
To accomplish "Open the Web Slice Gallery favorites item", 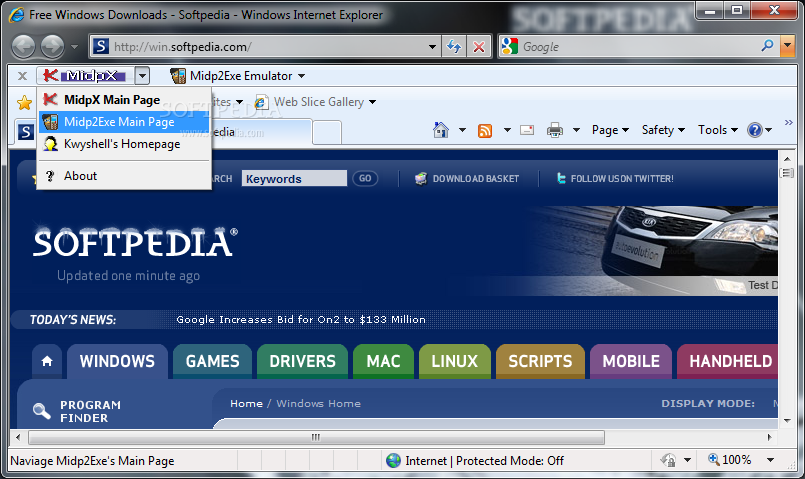I will (x=309, y=102).
